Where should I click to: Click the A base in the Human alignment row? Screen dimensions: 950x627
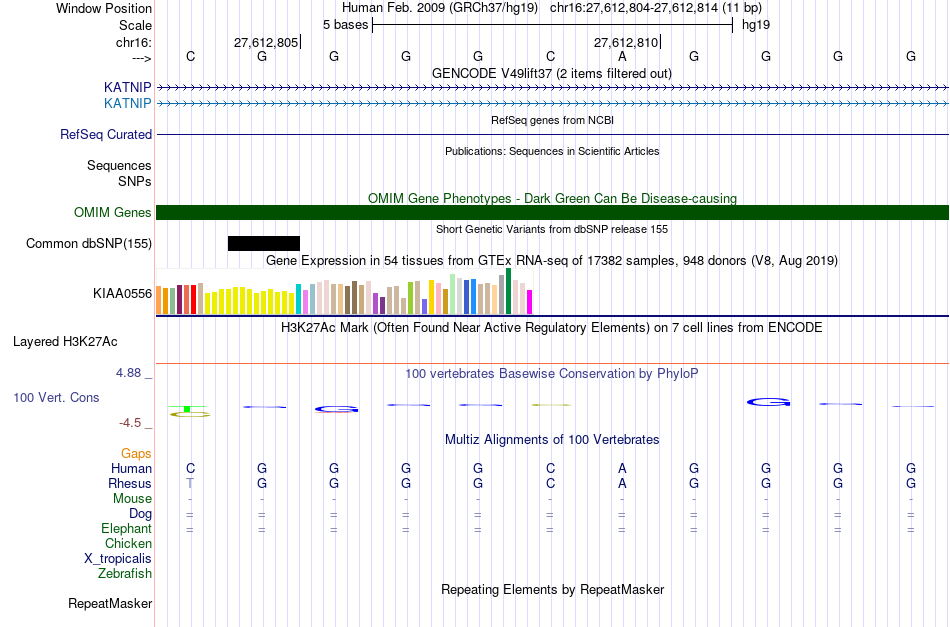(x=622, y=468)
